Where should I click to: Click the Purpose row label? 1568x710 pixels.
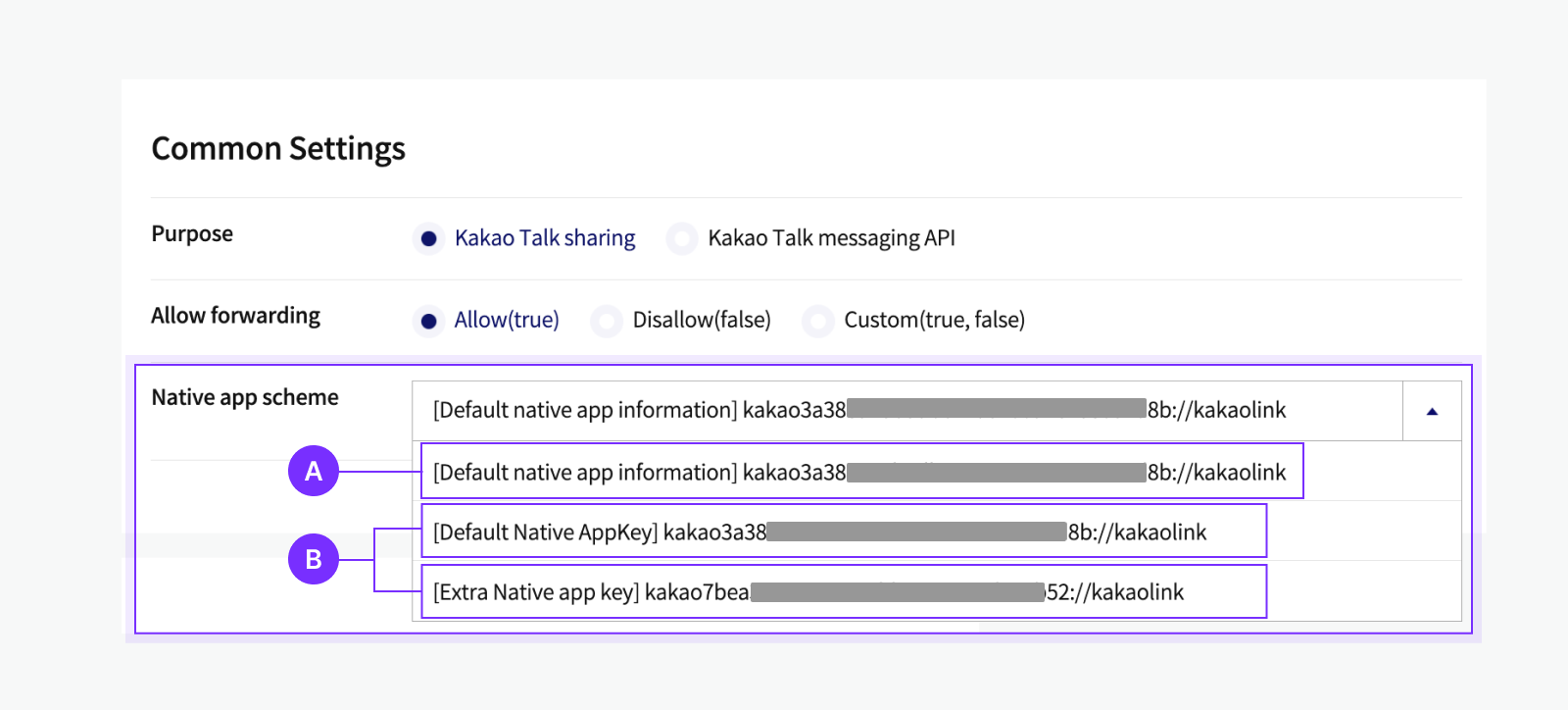pyautogui.click(x=192, y=233)
